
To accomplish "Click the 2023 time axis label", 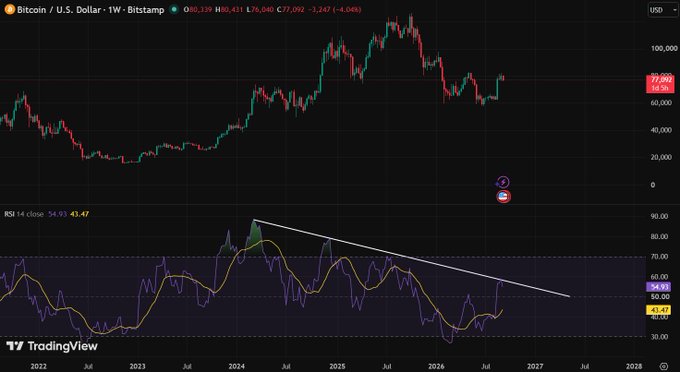I will tap(137, 366).
